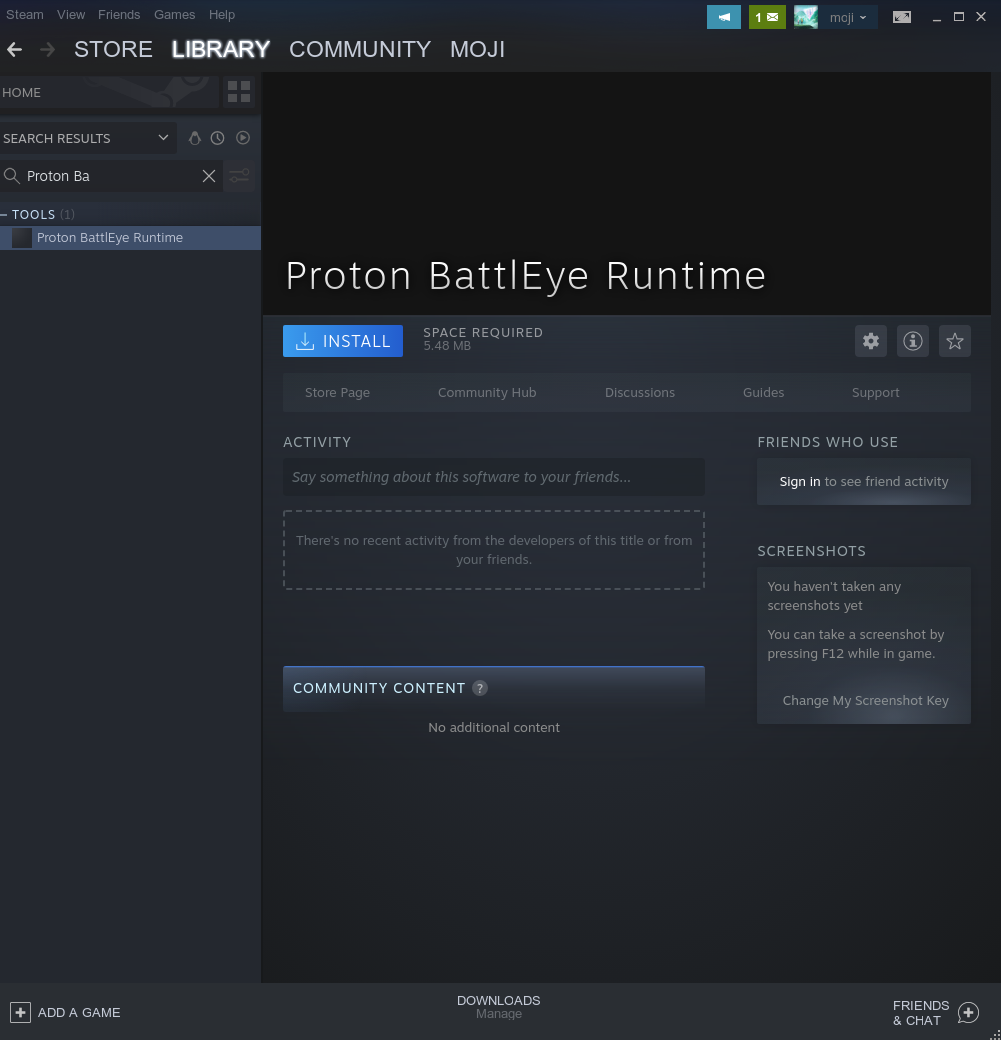Click the activity status input box
The width and height of the screenshot is (1001, 1040).
[x=494, y=477]
